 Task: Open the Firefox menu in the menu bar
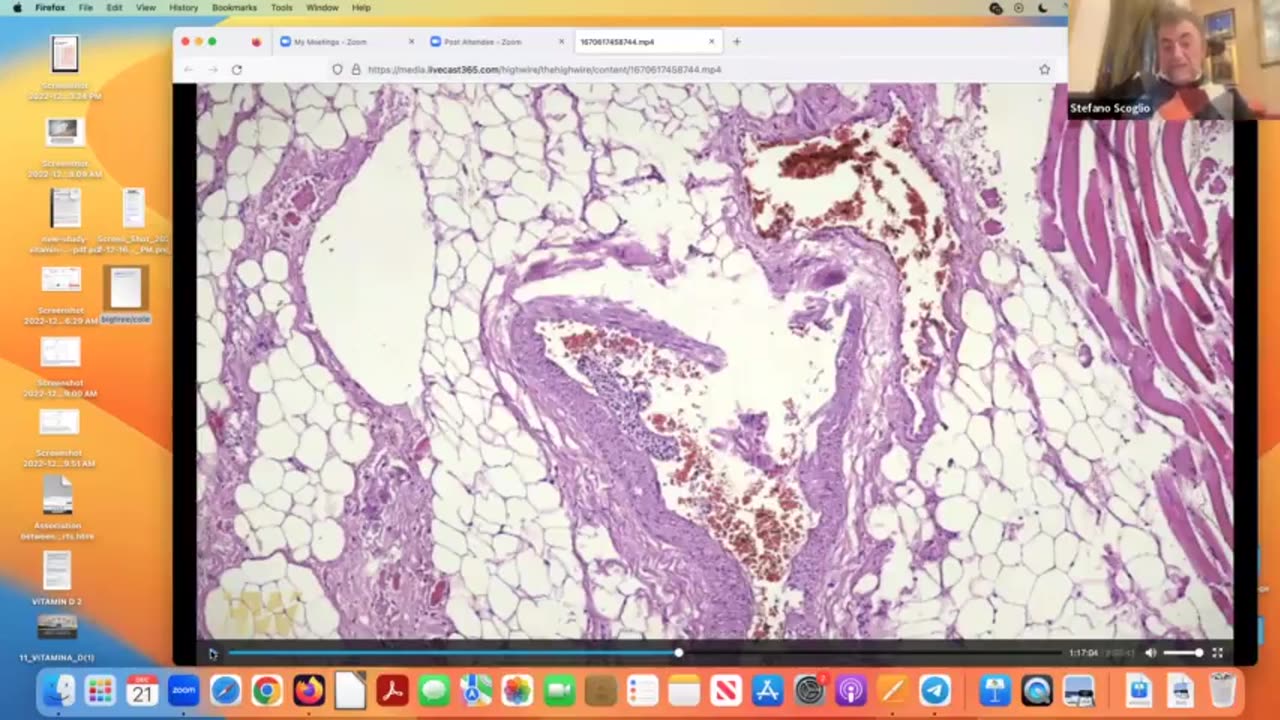click(50, 7)
